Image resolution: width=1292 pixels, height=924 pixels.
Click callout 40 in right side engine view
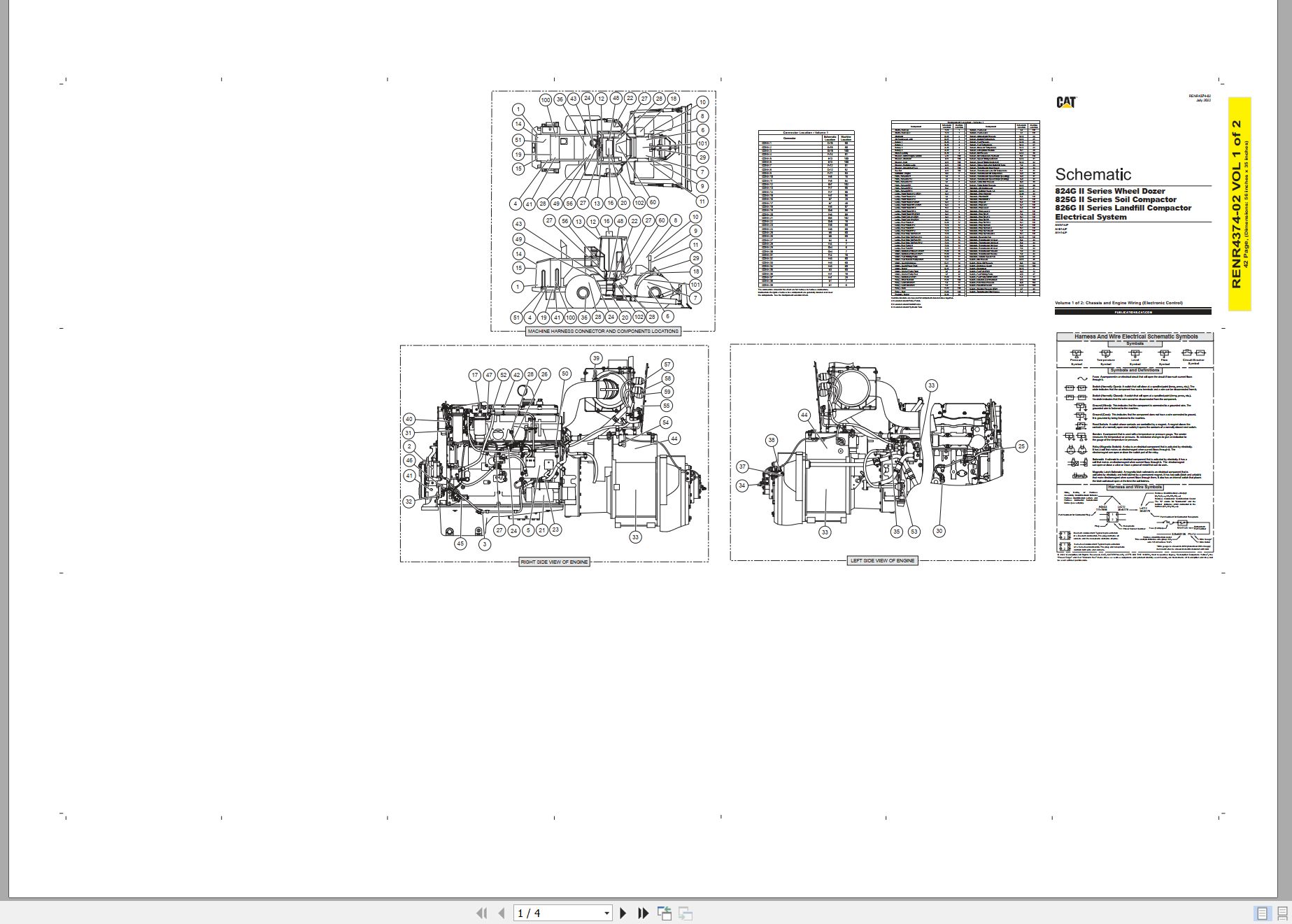(x=409, y=419)
